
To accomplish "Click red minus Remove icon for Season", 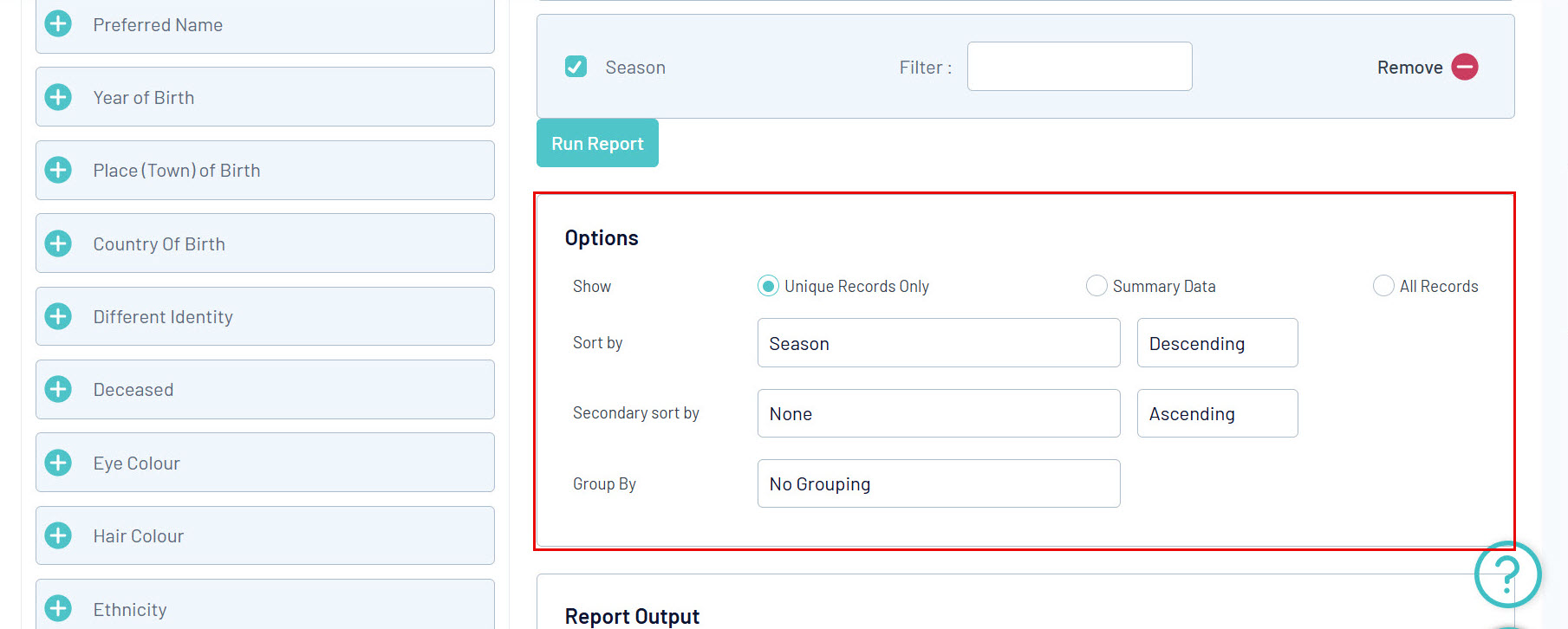I will point(1465,67).
